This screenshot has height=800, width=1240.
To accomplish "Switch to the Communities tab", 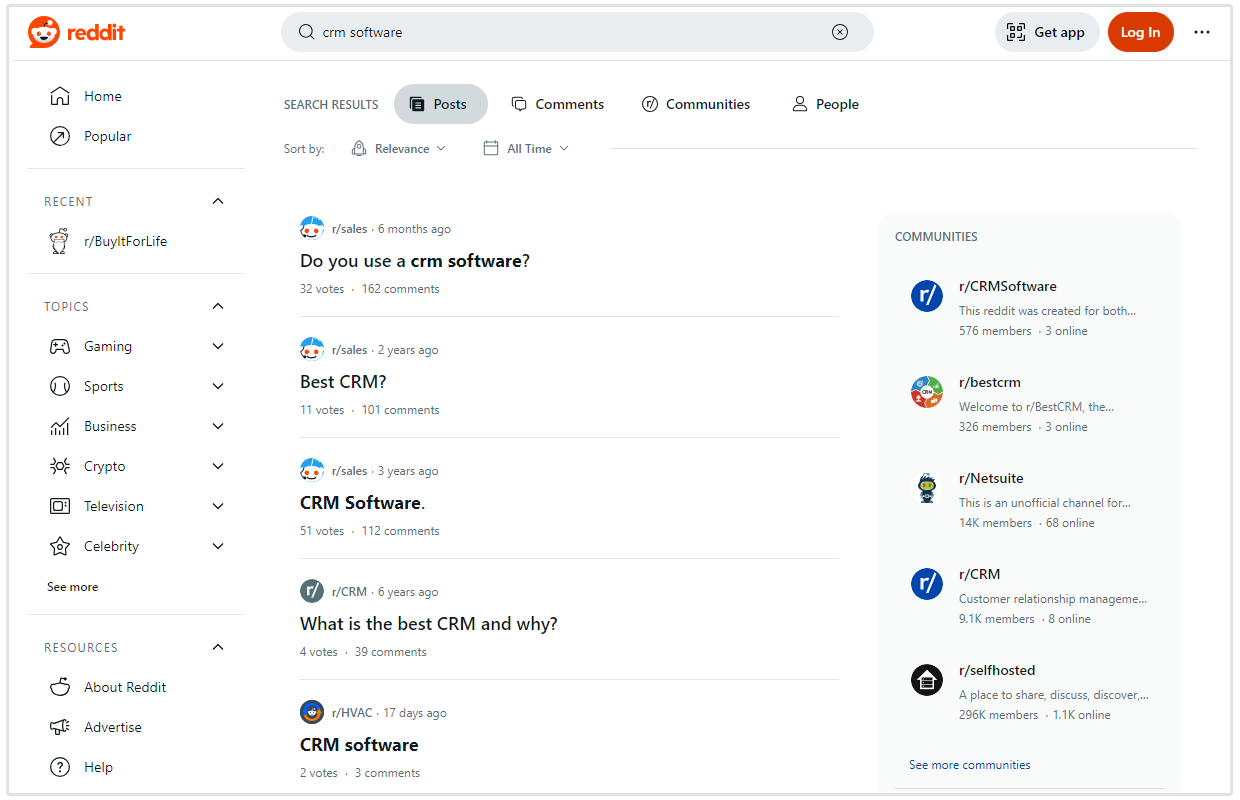I will (696, 104).
